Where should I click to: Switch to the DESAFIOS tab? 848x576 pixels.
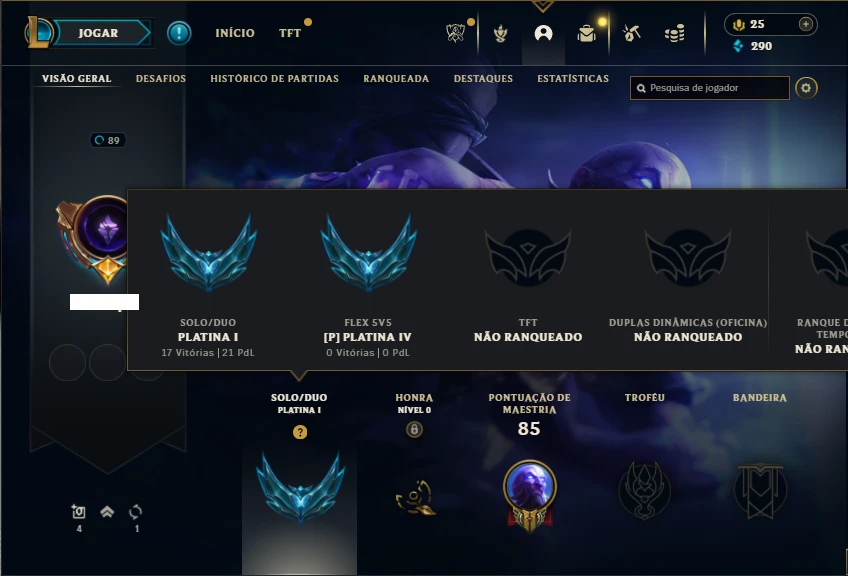pos(161,79)
